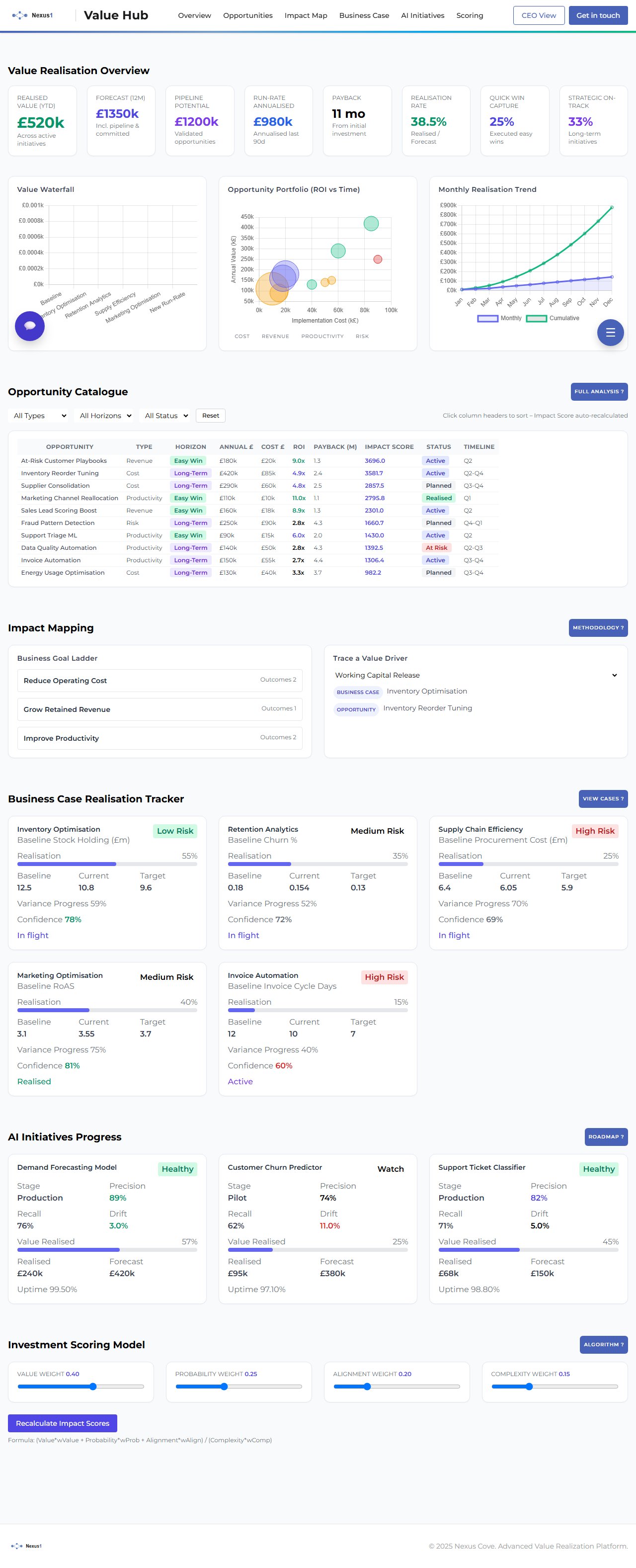The image size is (636, 1568).
Task: Select the Reduce Operating Cost goal row
Action: point(159,681)
